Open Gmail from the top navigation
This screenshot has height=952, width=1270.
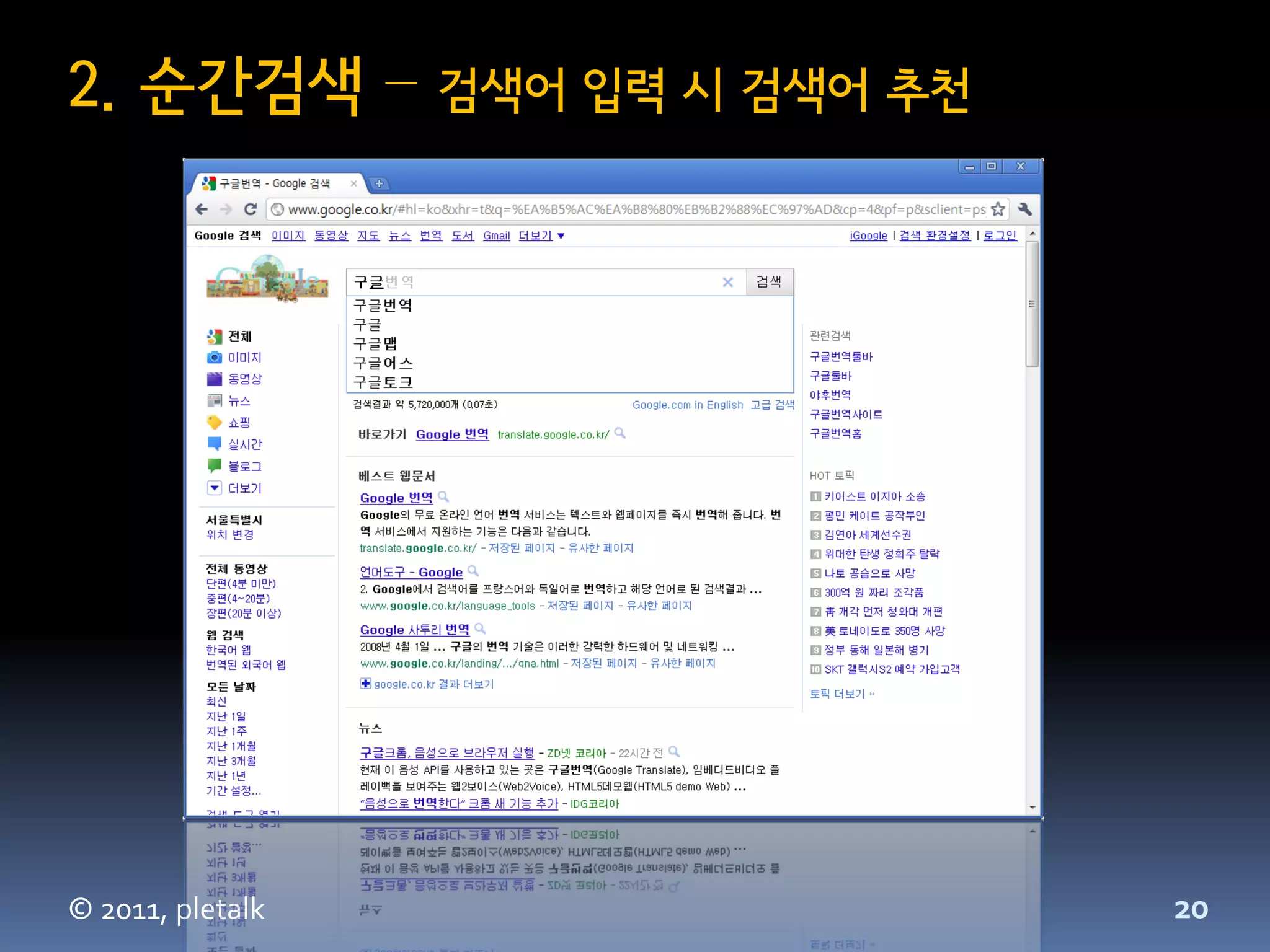pos(497,236)
